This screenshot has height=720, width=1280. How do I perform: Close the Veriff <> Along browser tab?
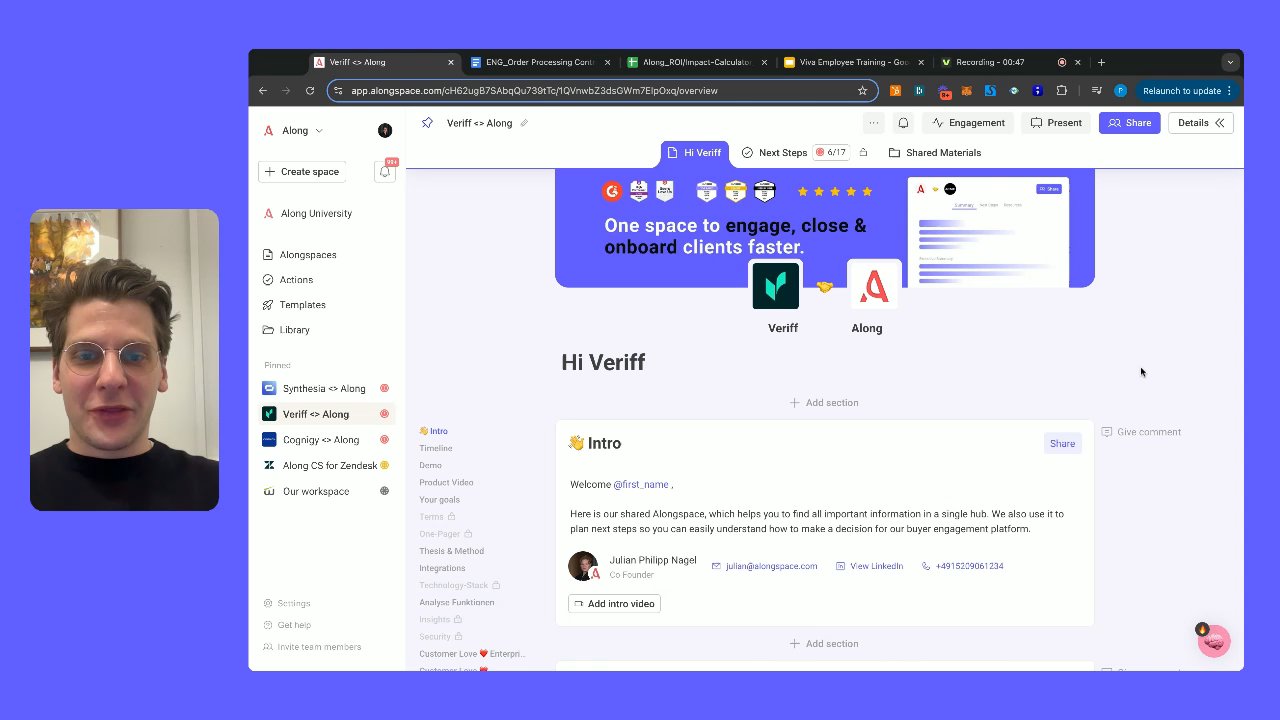tap(450, 62)
